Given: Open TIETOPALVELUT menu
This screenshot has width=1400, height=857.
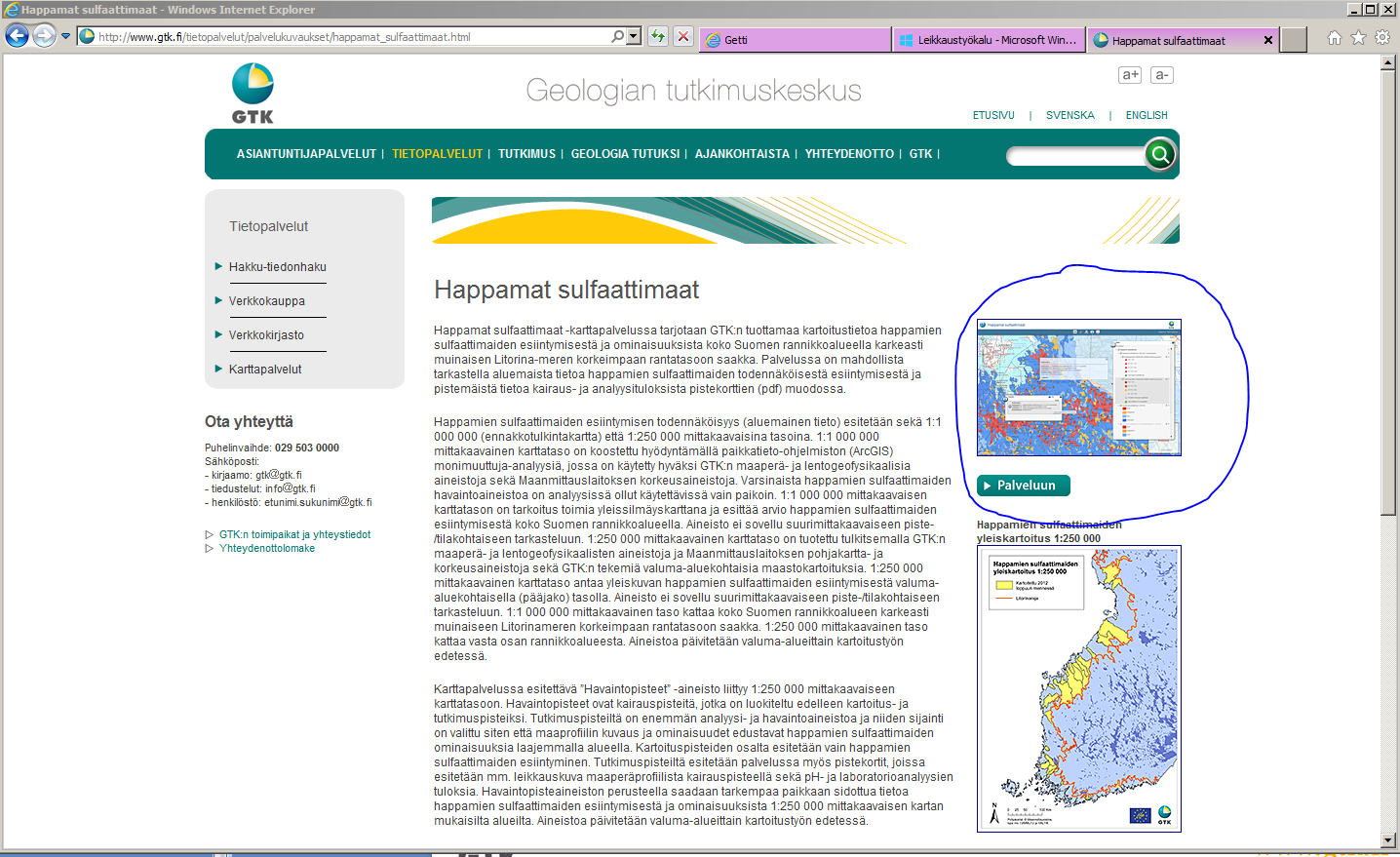Looking at the screenshot, I should pyautogui.click(x=438, y=154).
